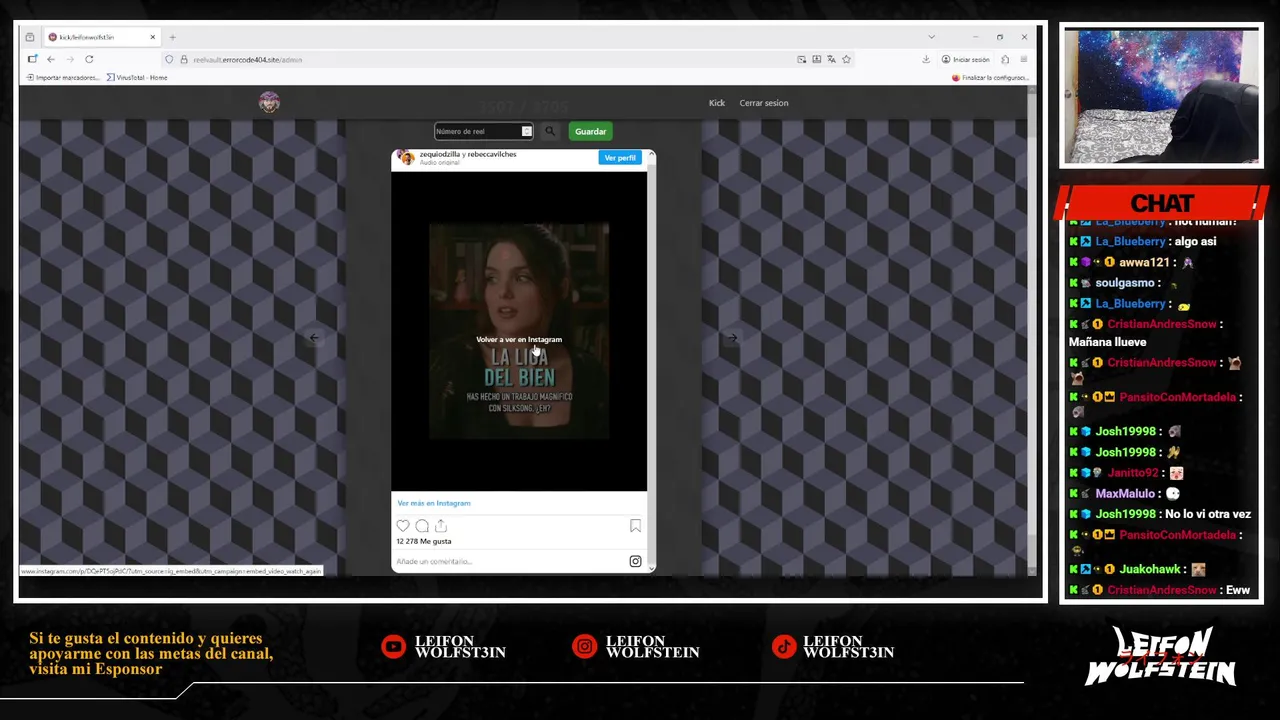Click the browser Forward arrow
The height and width of the screenshot is (720, 1280).
point(70,59)
